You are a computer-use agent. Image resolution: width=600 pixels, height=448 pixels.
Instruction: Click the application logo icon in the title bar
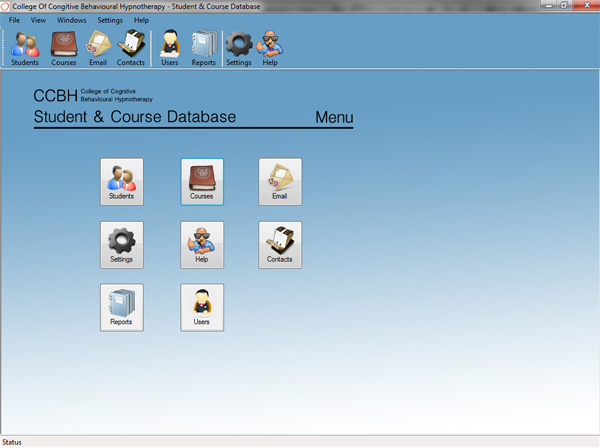pos(5,6)
